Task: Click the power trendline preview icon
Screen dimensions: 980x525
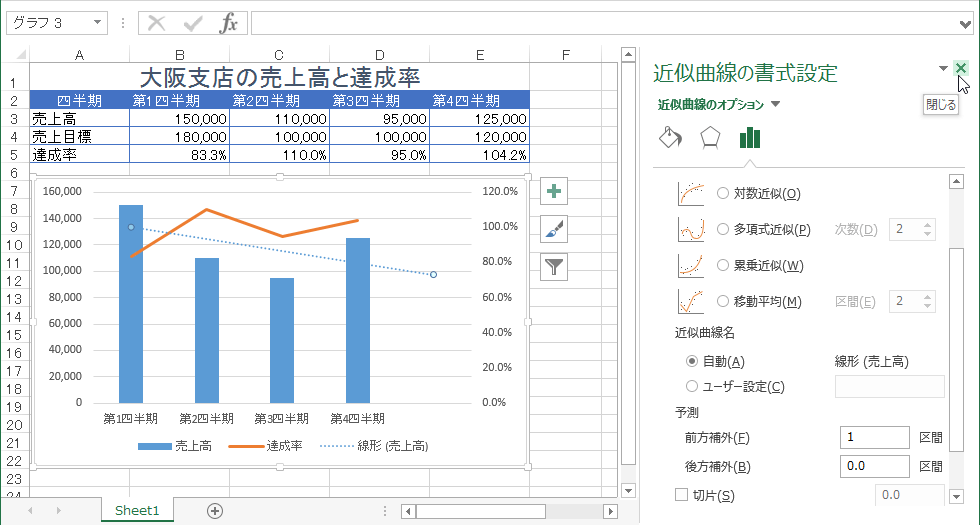Action: click(x=691, y=266)
